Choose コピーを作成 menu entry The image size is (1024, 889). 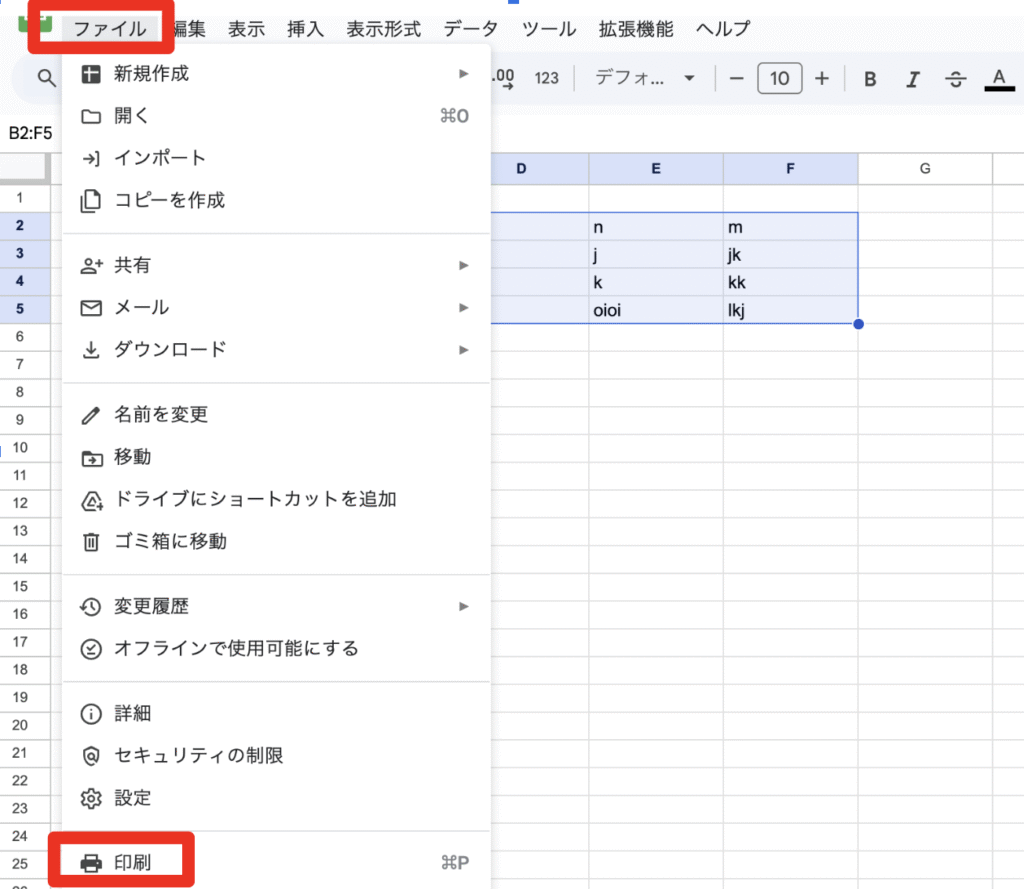click(169, 200)
